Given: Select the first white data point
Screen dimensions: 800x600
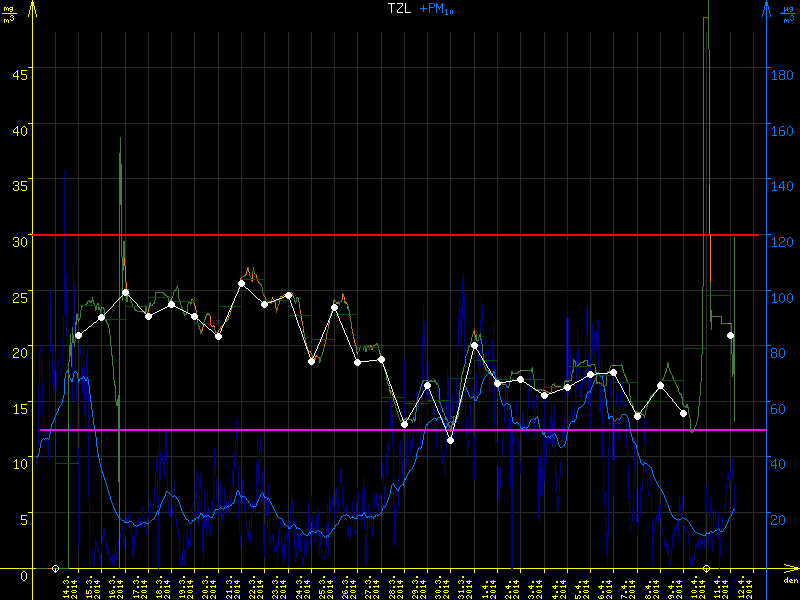Looking at the screenshot, I should pos(78,335).
